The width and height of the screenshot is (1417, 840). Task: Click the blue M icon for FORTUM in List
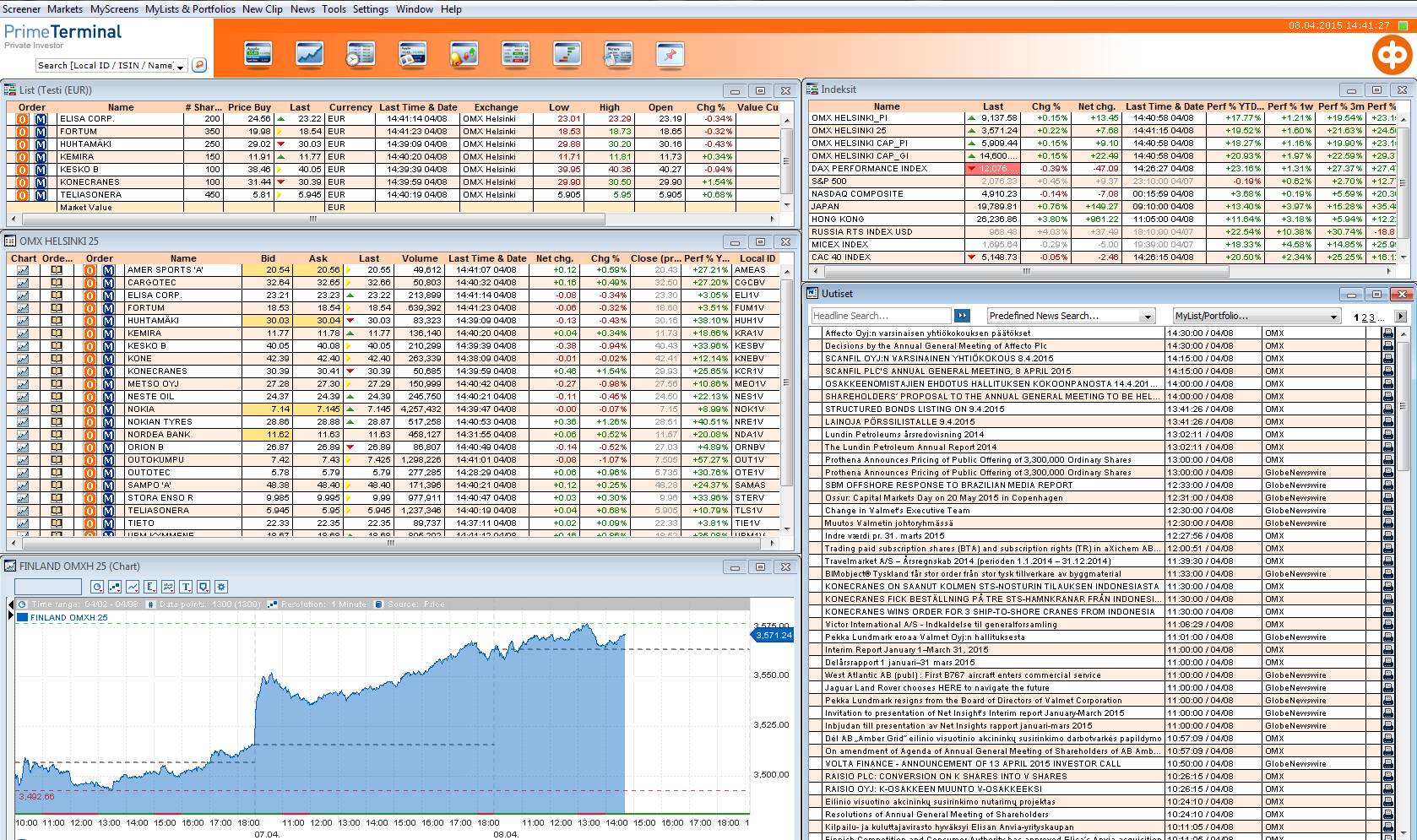pos(41,132)
